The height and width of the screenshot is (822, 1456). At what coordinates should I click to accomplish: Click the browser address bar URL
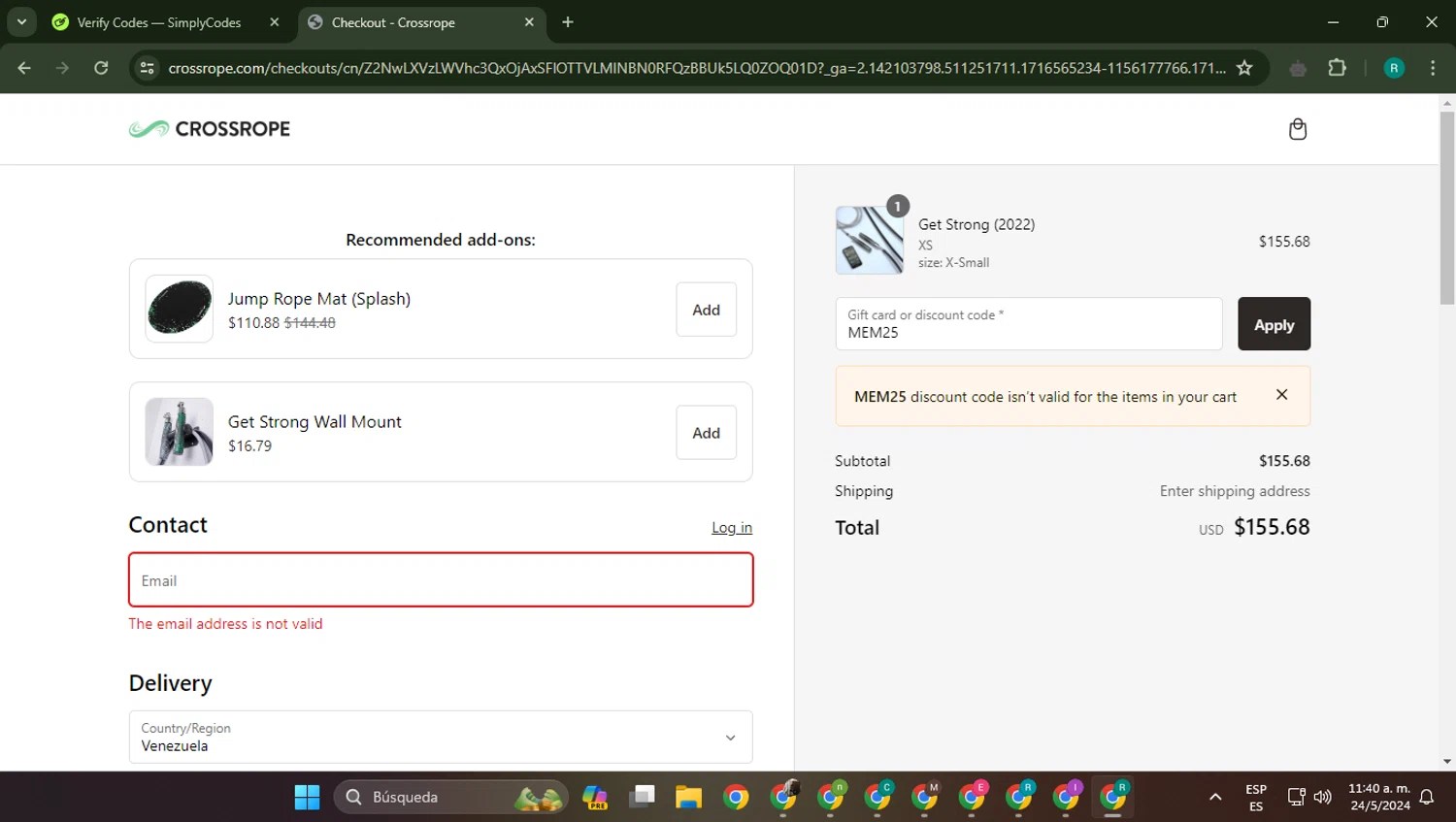pos(697,68)
